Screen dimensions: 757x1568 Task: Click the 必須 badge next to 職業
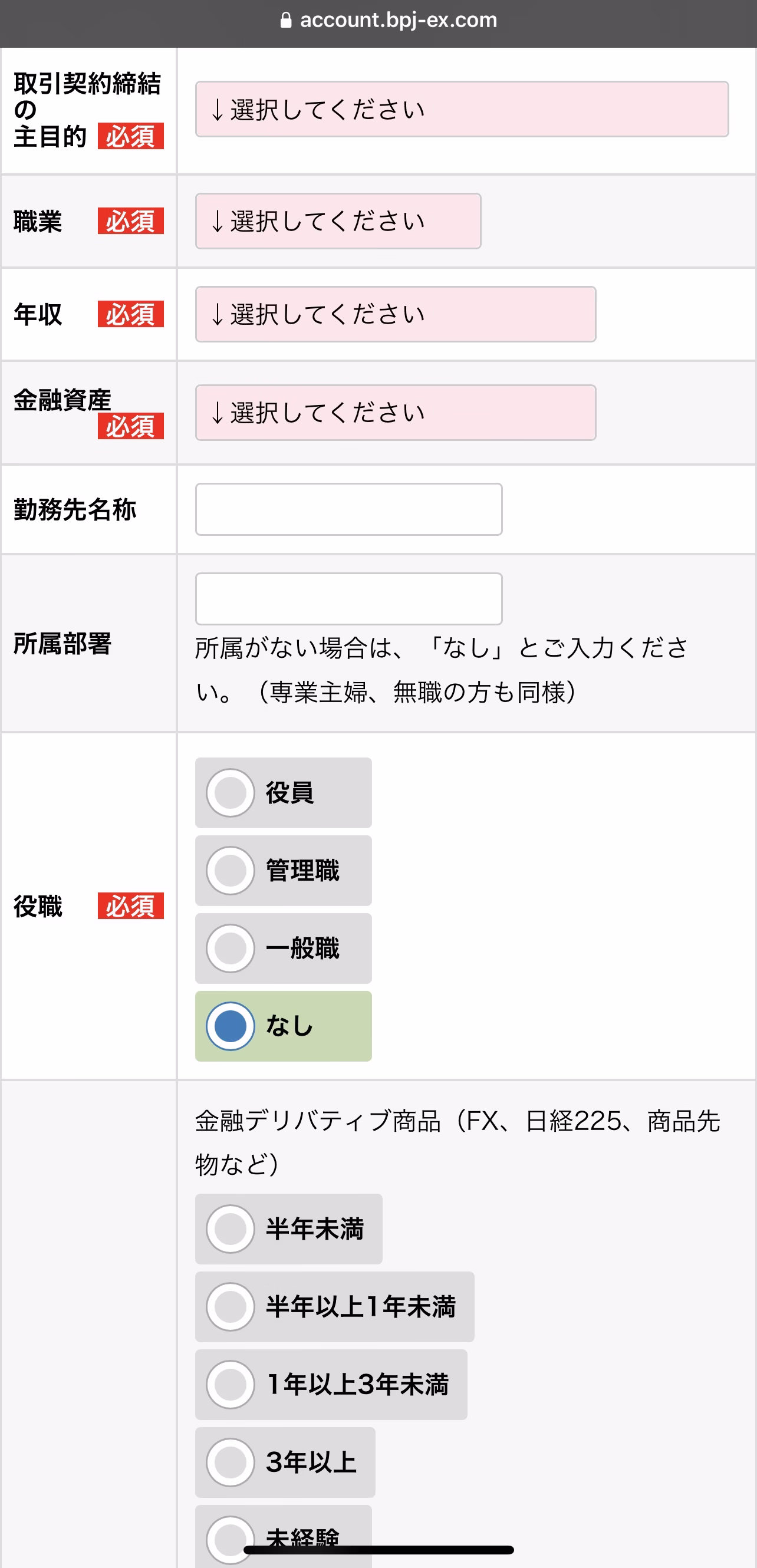[x=131, y=221]
